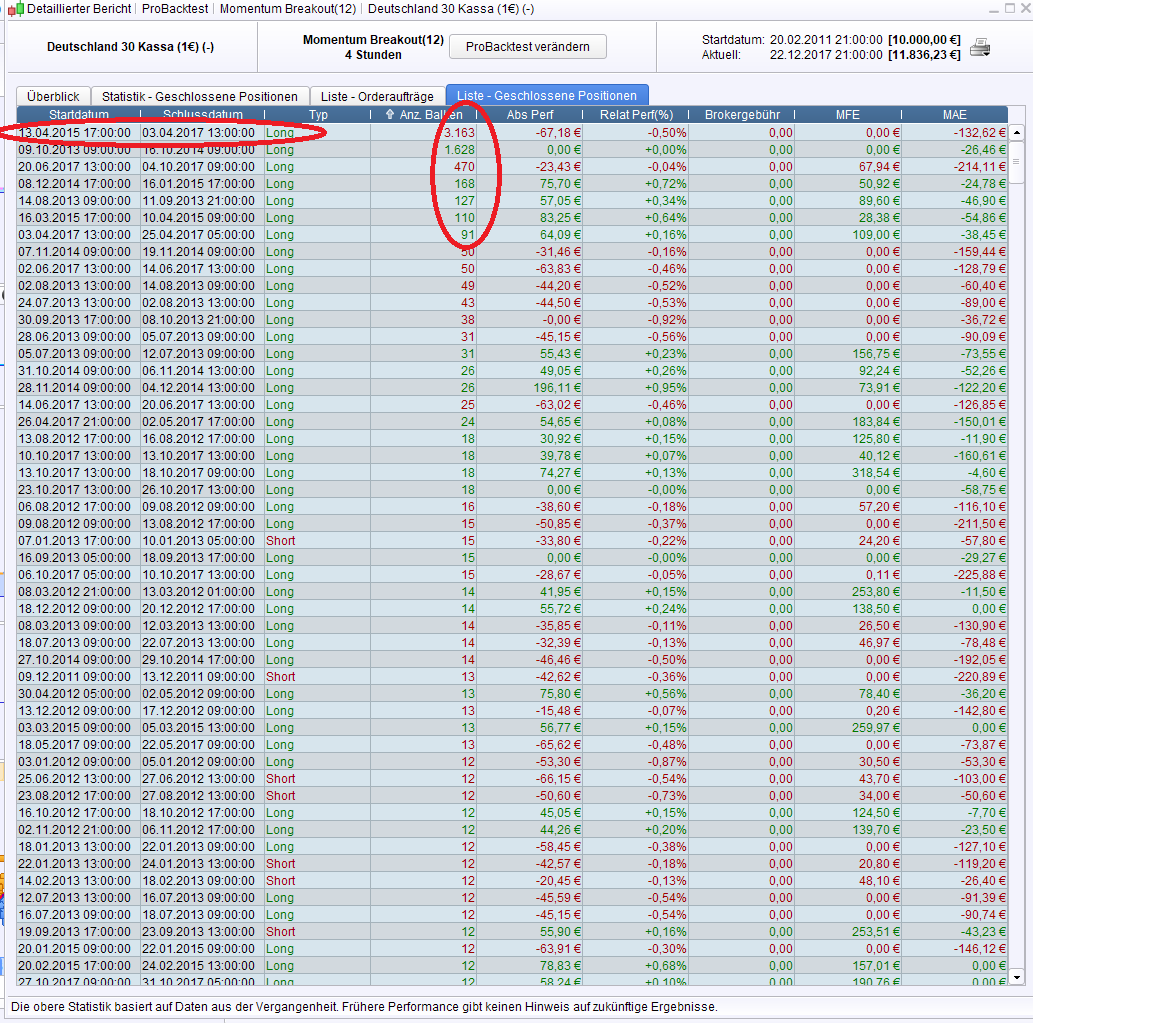Click the scroll up arrow of the list
This screenshot has width=1152, height=1023.
(1016, 132)
